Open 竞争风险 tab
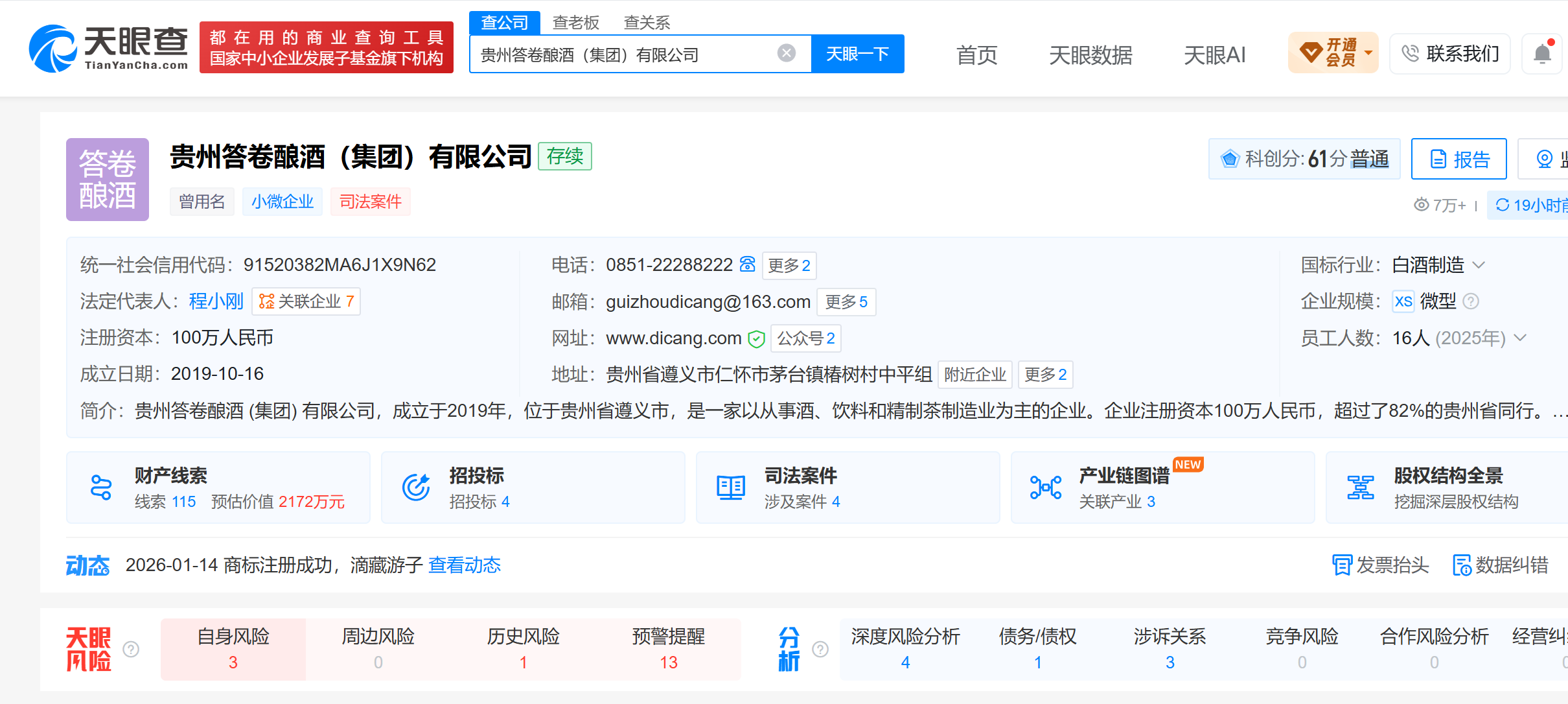 pyautogui.click(x=1302, y=649)
